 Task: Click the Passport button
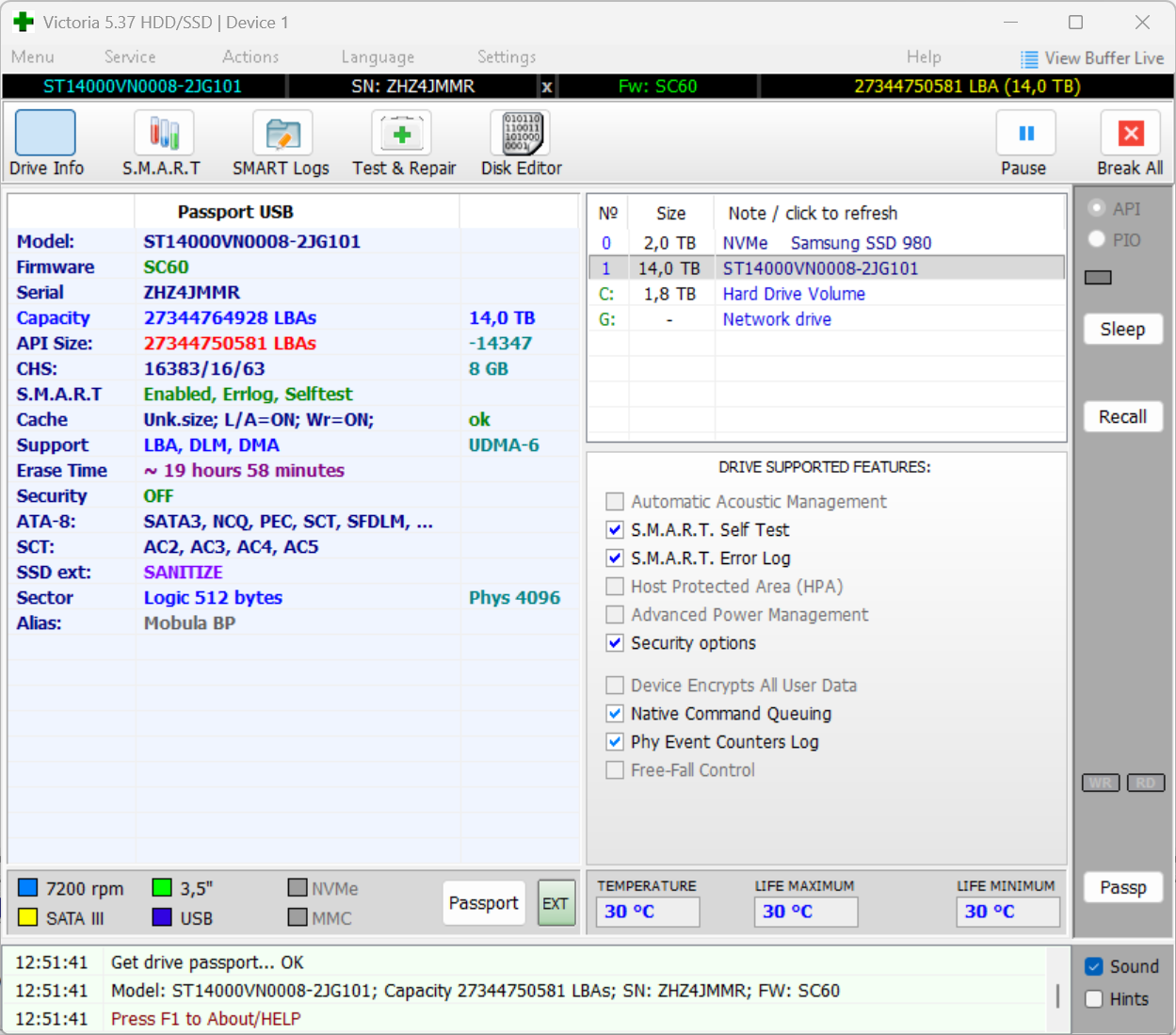tap(484, 903)
